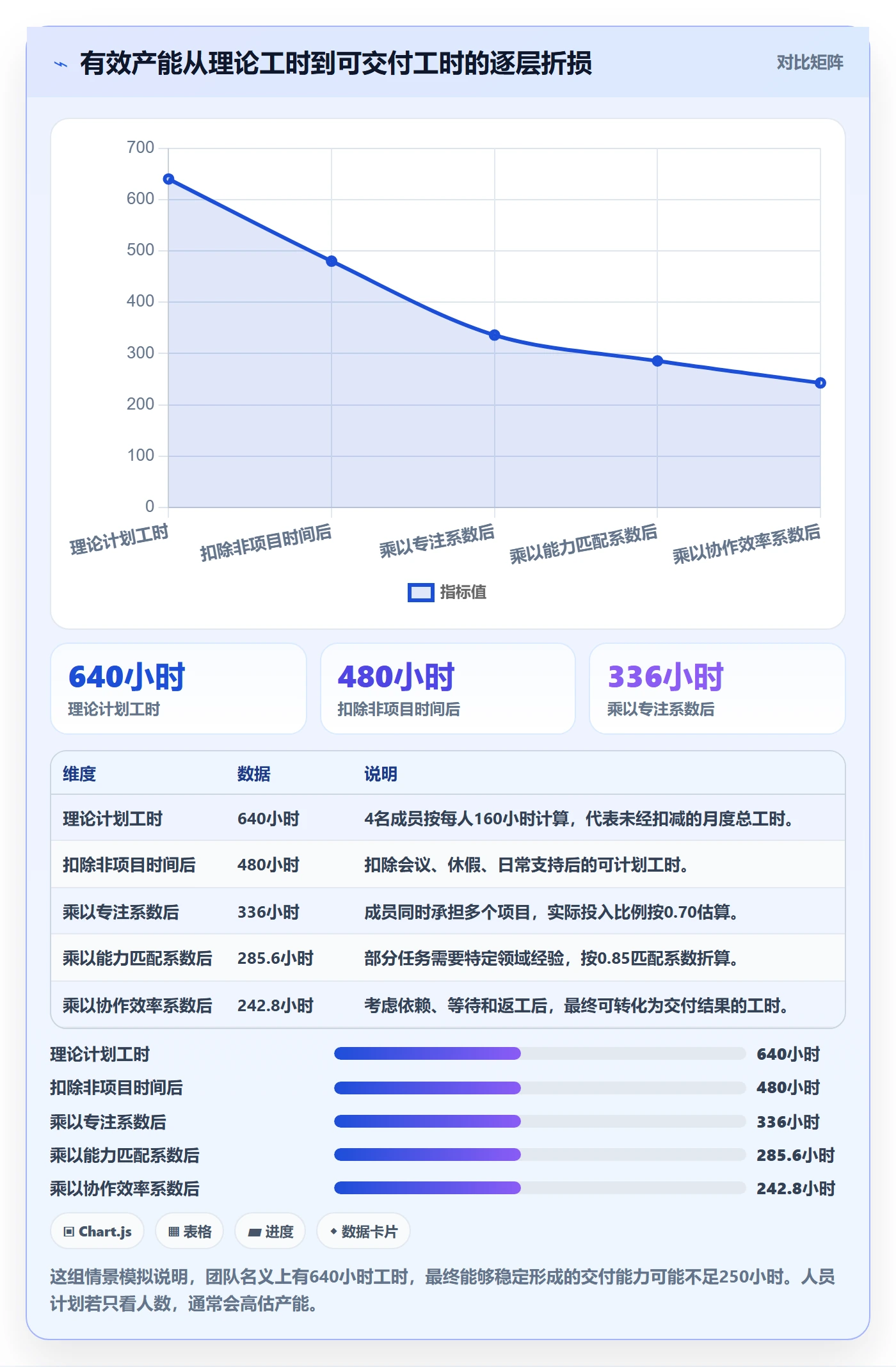Click description starting with 考虑依赖、等待和返工后
Viewport: 896px width, 1367px height.
tap(577, 1005)
